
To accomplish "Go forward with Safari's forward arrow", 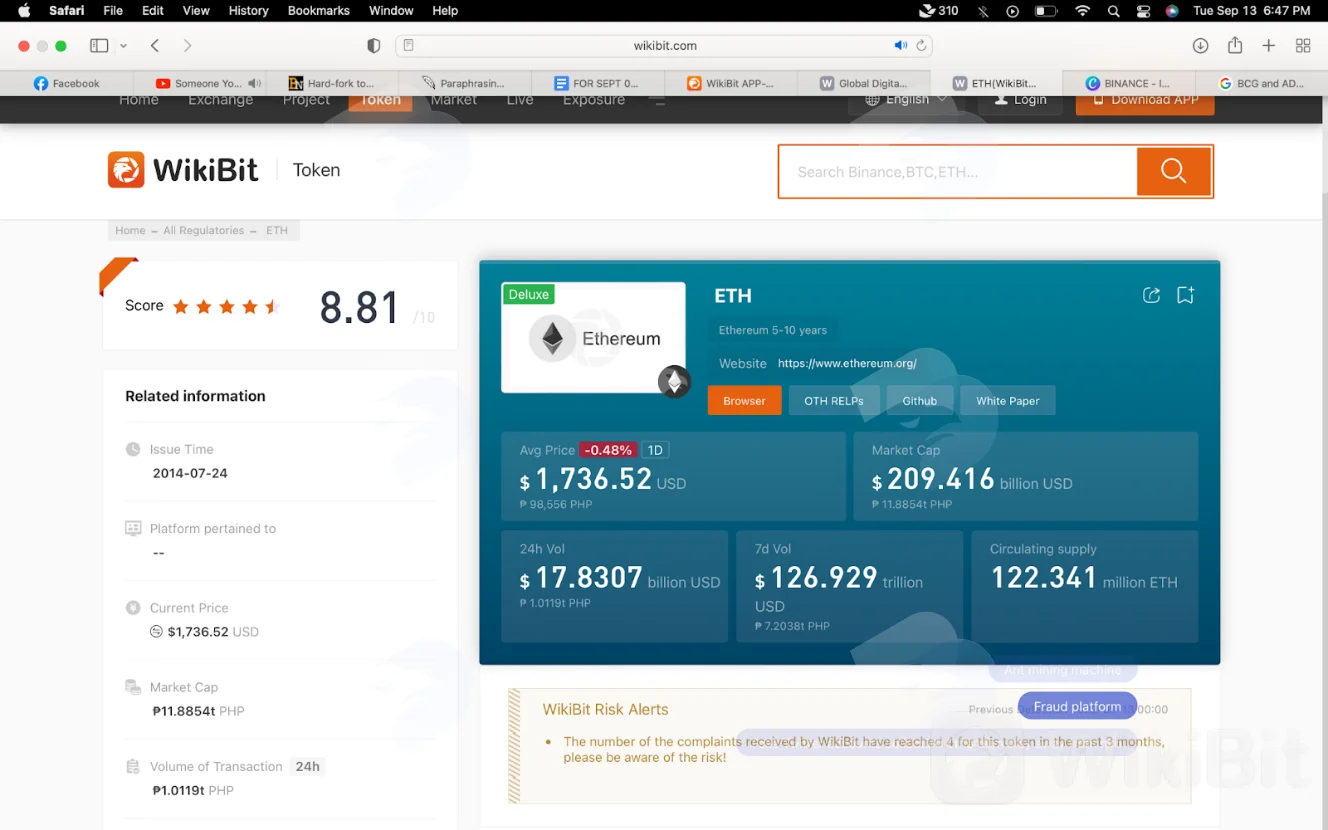I will (187, 45).
